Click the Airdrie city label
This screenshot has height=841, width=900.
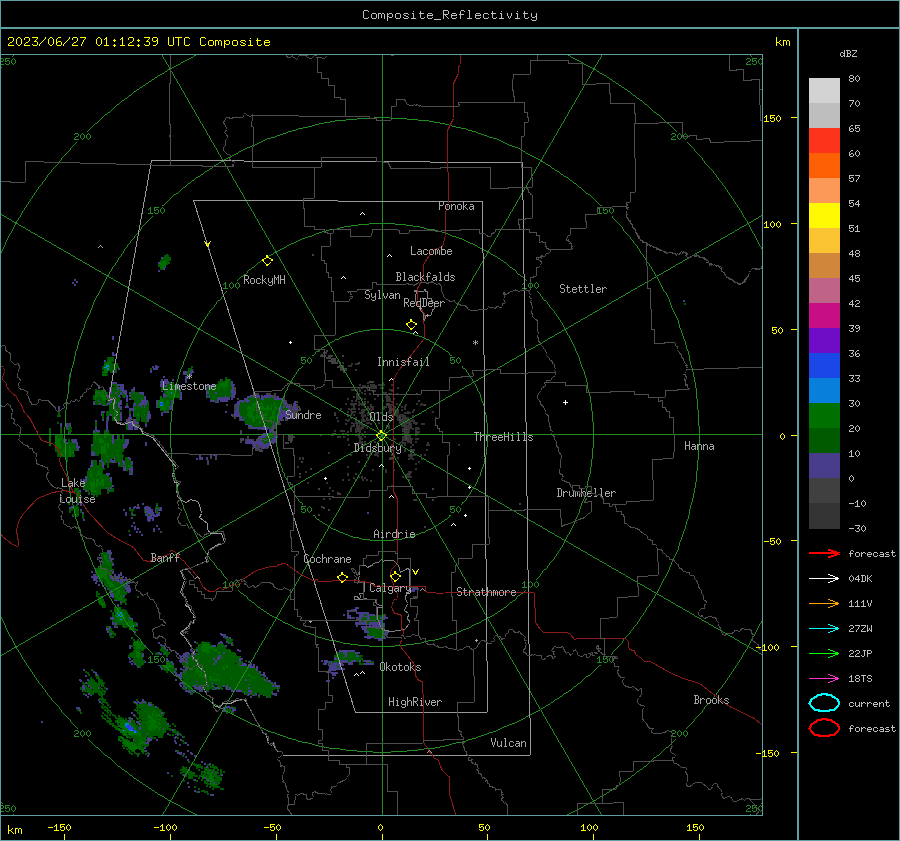click(x=394, y=534)
